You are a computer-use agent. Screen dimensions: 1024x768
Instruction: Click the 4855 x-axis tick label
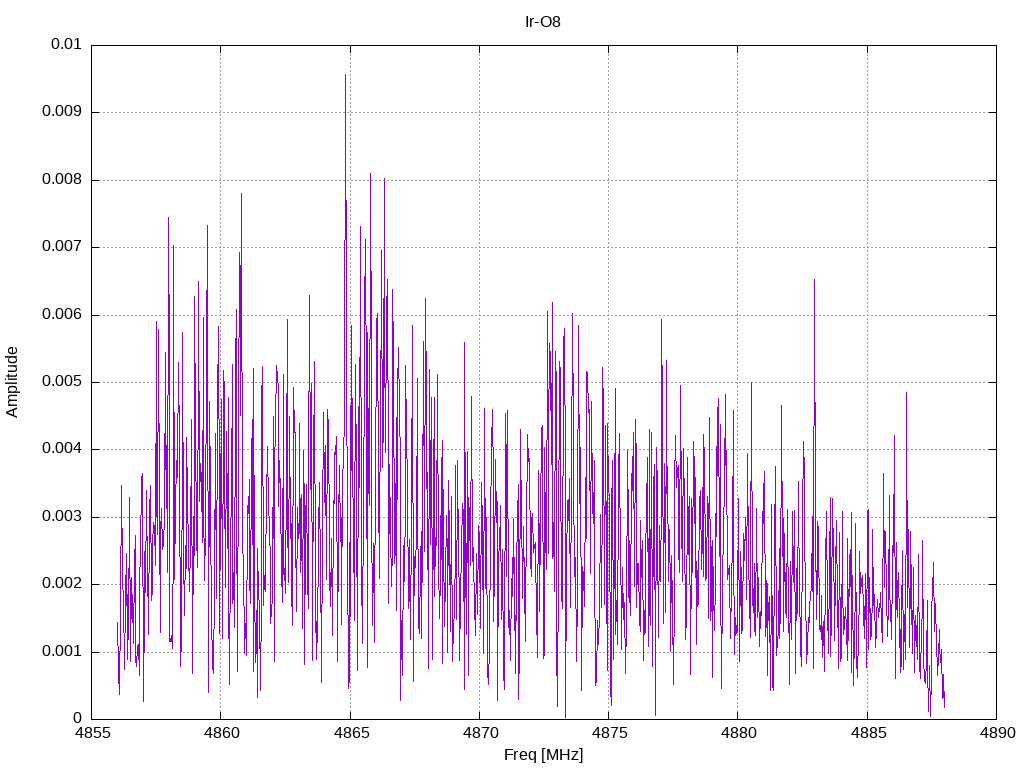point(92,733)
